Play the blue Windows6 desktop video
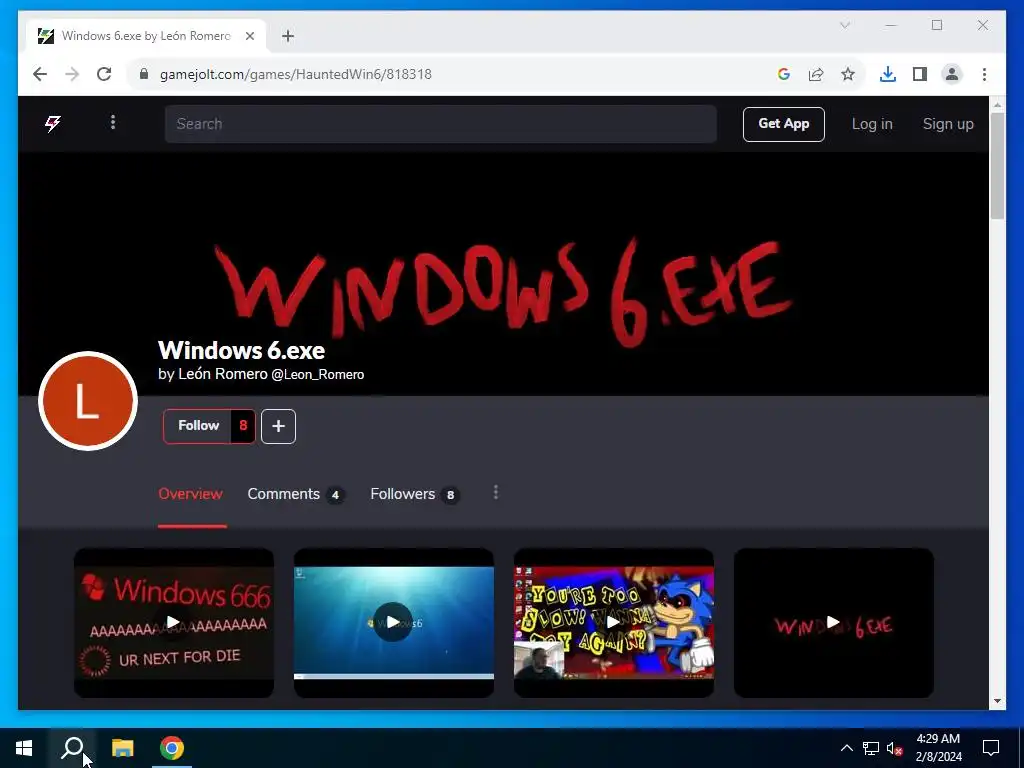 394,623
